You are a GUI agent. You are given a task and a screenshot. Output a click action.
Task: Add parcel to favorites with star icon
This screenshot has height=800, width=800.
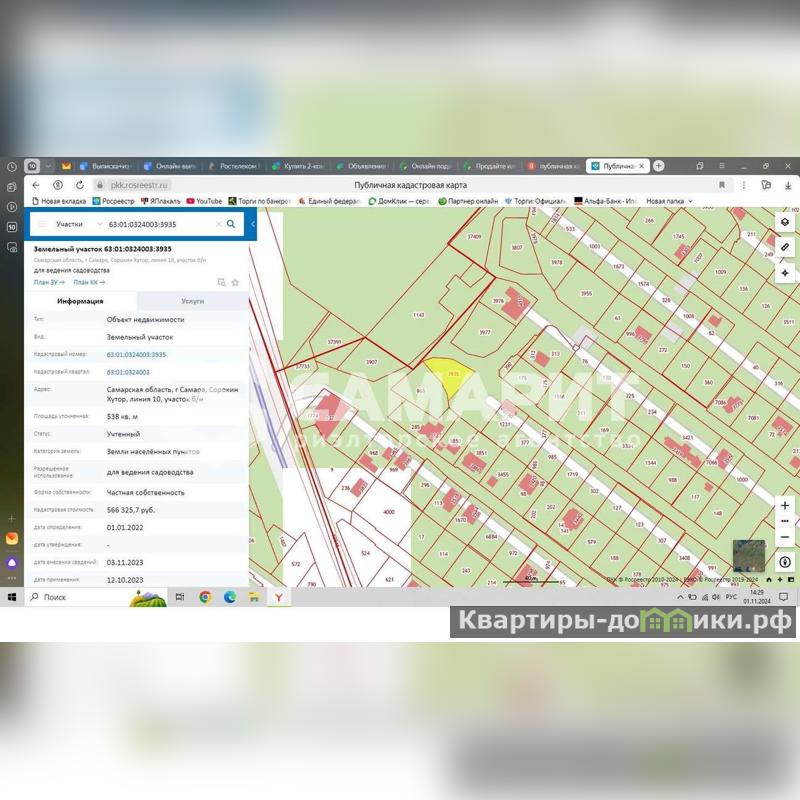tap(235, 282)
